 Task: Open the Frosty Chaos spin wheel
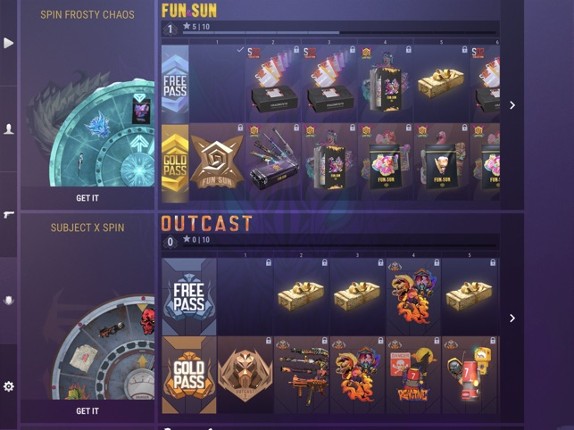pos(93,130)
